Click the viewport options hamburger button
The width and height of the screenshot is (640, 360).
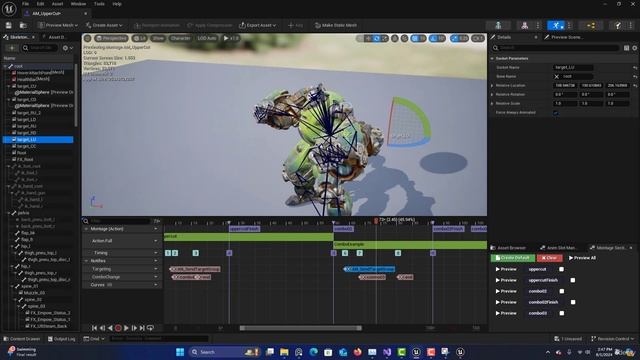click(87, 38)
